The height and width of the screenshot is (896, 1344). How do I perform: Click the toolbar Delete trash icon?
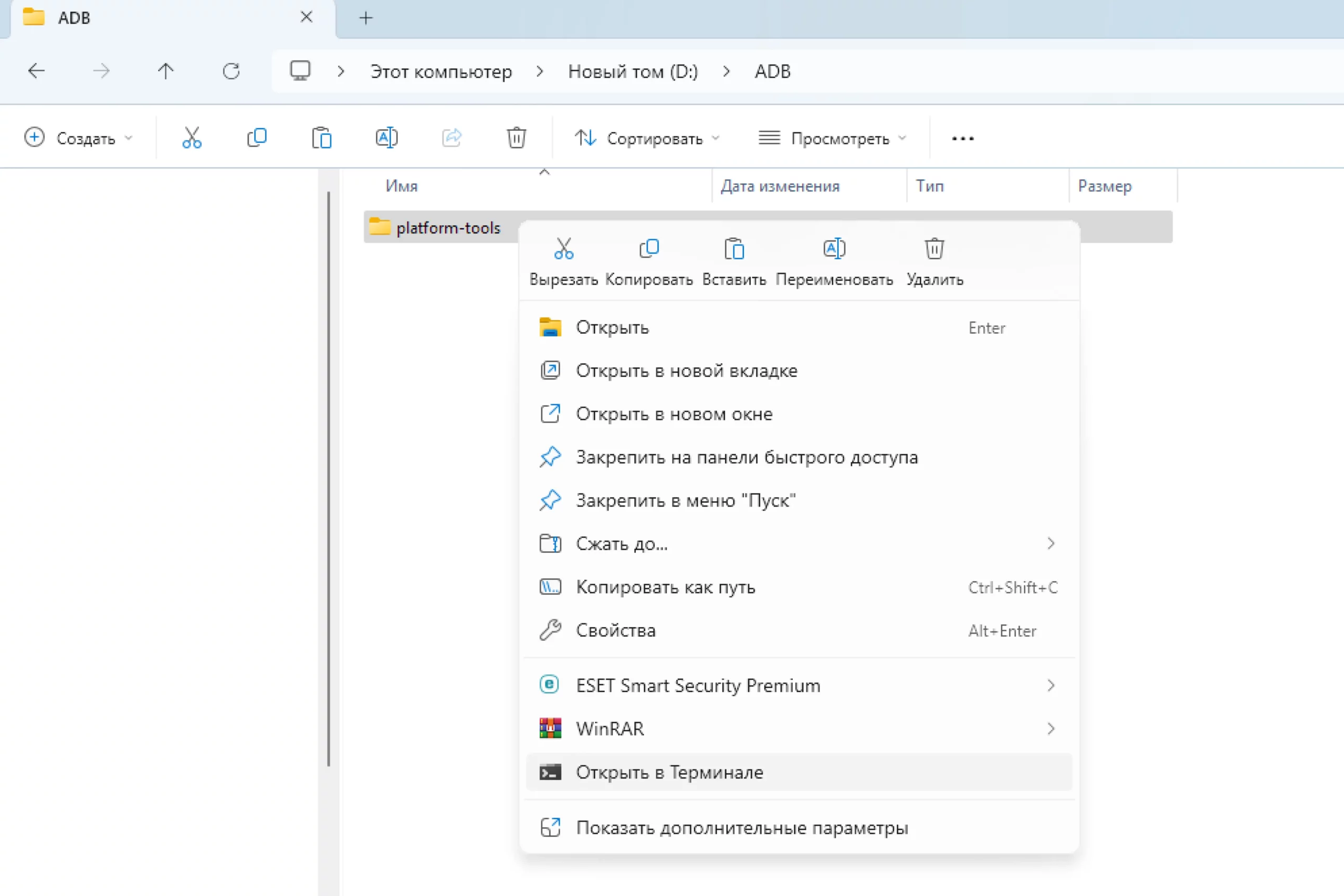[516, 138]
